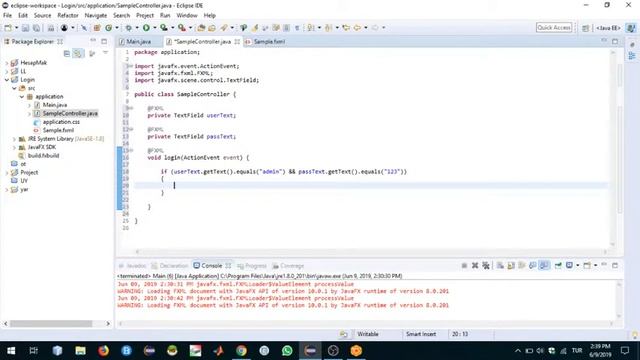Click the Open Perspective icon
The width and height of the screenshot is (640, 360).
586,28
